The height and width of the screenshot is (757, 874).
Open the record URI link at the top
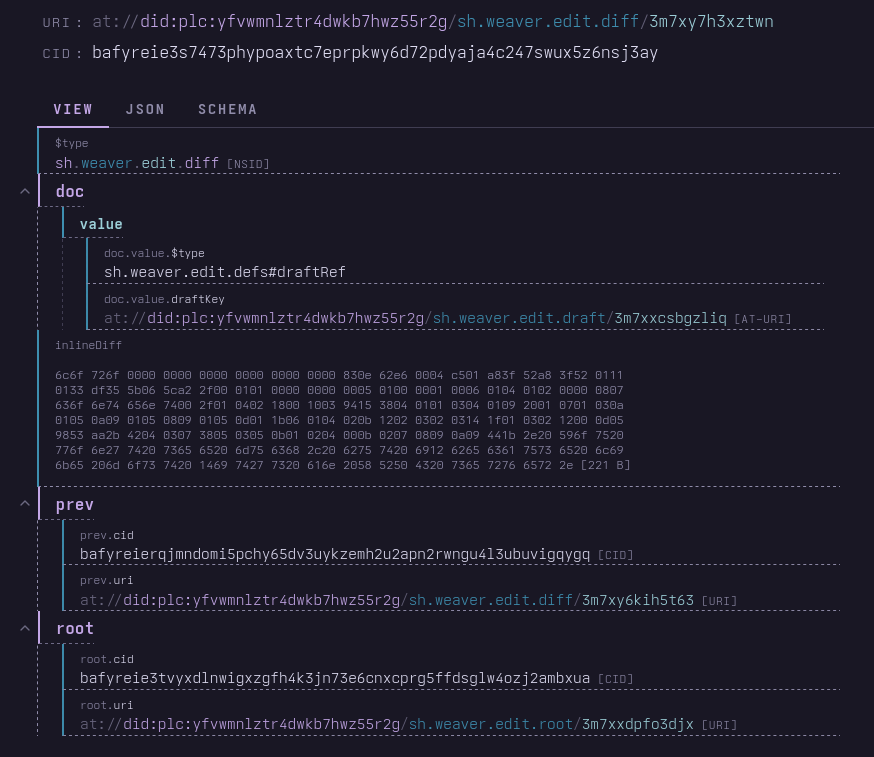tap(430, 20)
